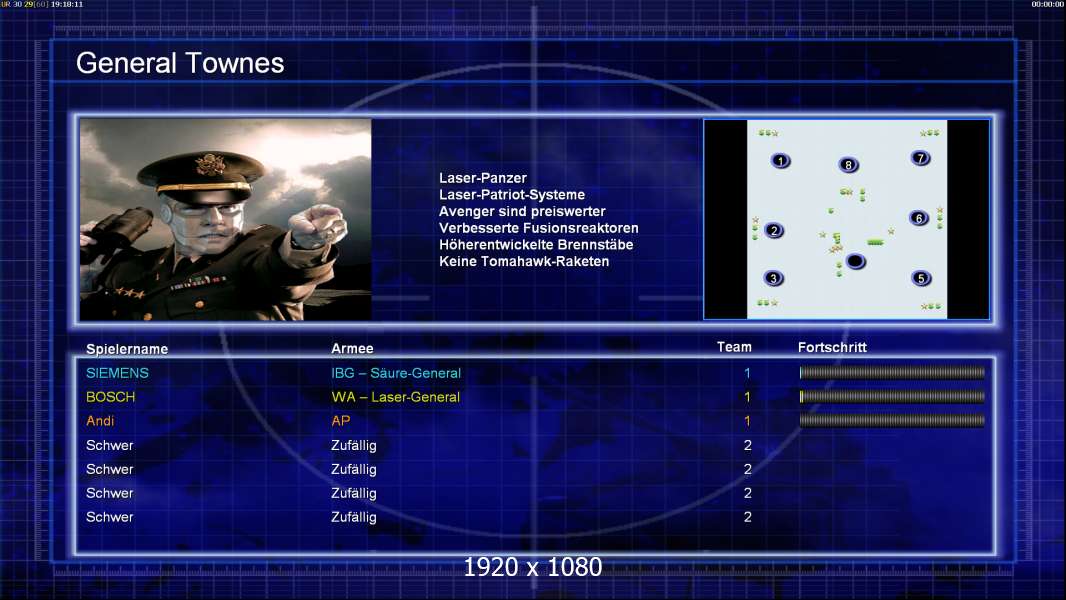Click start position 3 on minimap
1066x600 pixels.
(773, 278)
